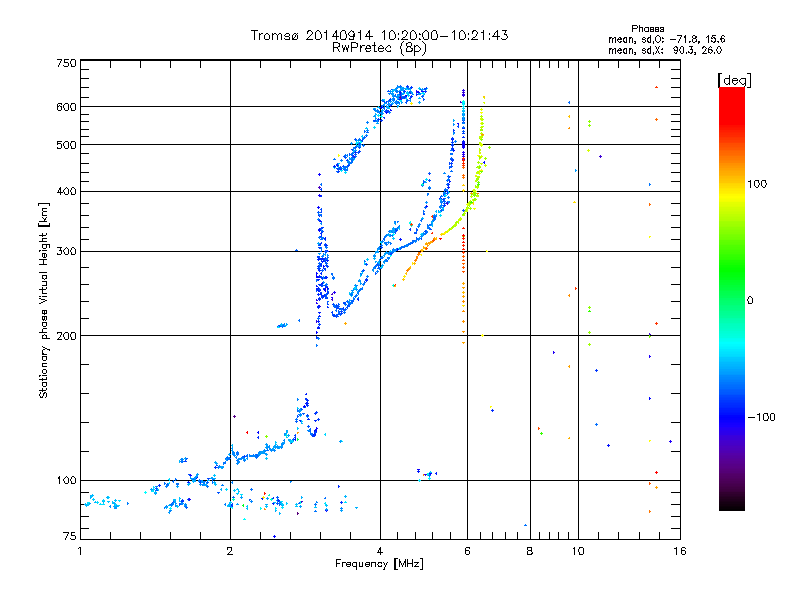Click the x-axis tick label '8'
The width and height of the screenshot is (800, 600).
tap(530, 551)
